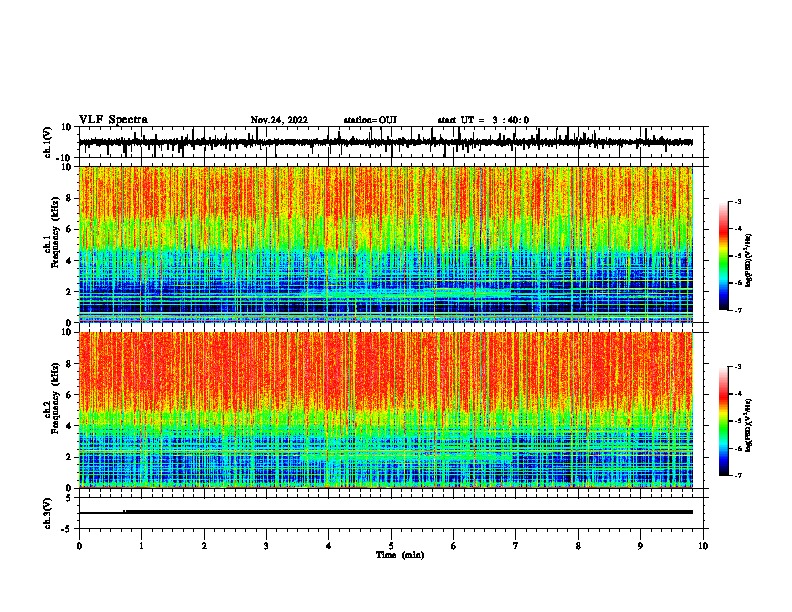This screenshot has width=792, height=612.
Task: Click tick label 1 on time axis
Action: pos(142,545)
